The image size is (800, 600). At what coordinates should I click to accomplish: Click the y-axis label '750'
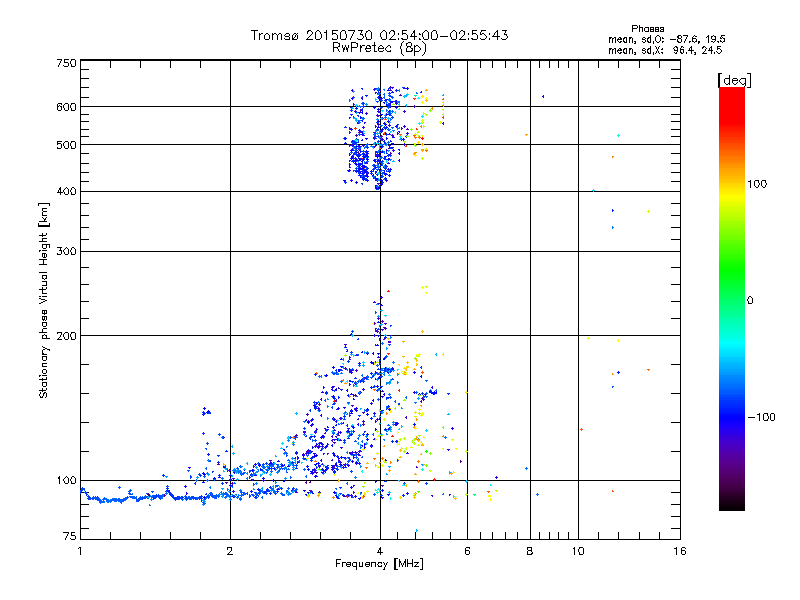66,63
